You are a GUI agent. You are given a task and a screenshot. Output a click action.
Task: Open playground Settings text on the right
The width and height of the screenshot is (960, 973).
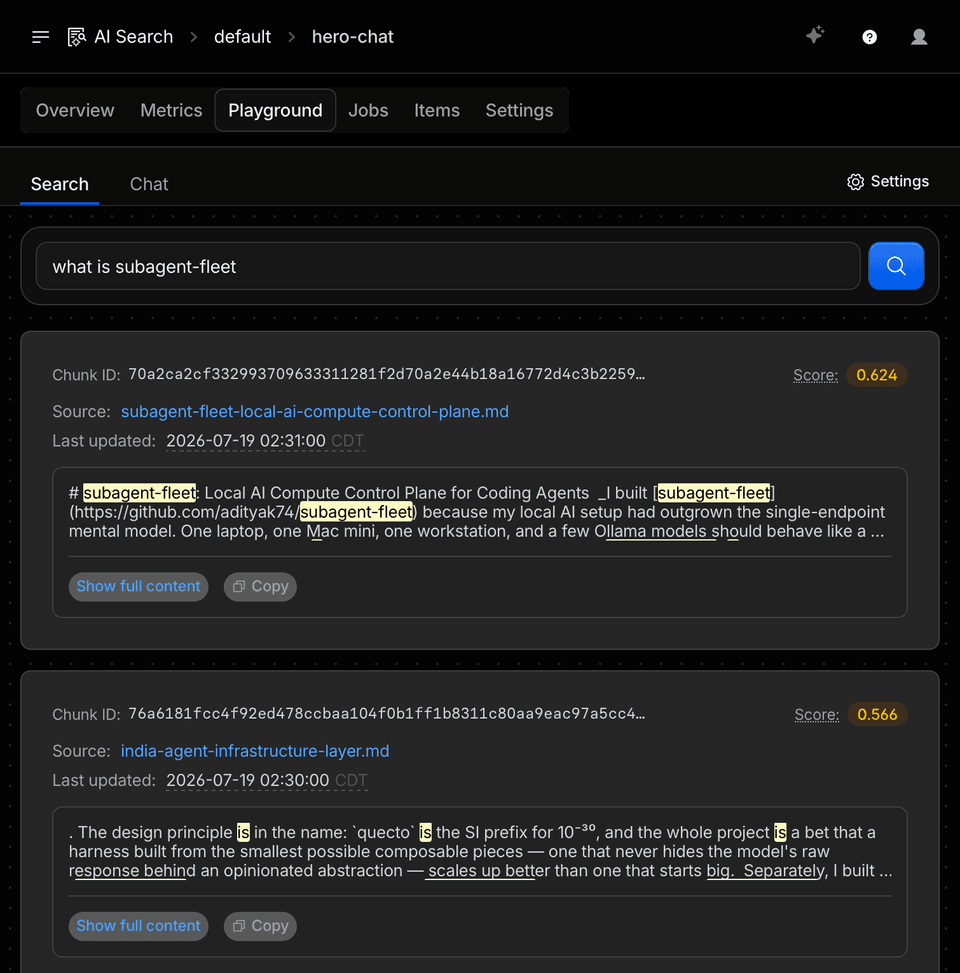pyautogui.click(x=900, y=181)
